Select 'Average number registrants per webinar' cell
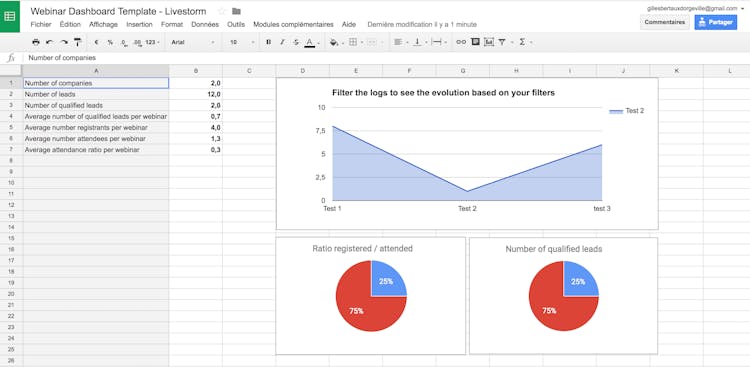The width and height of the screenshot is (750, 367). [x=96, y=128]
